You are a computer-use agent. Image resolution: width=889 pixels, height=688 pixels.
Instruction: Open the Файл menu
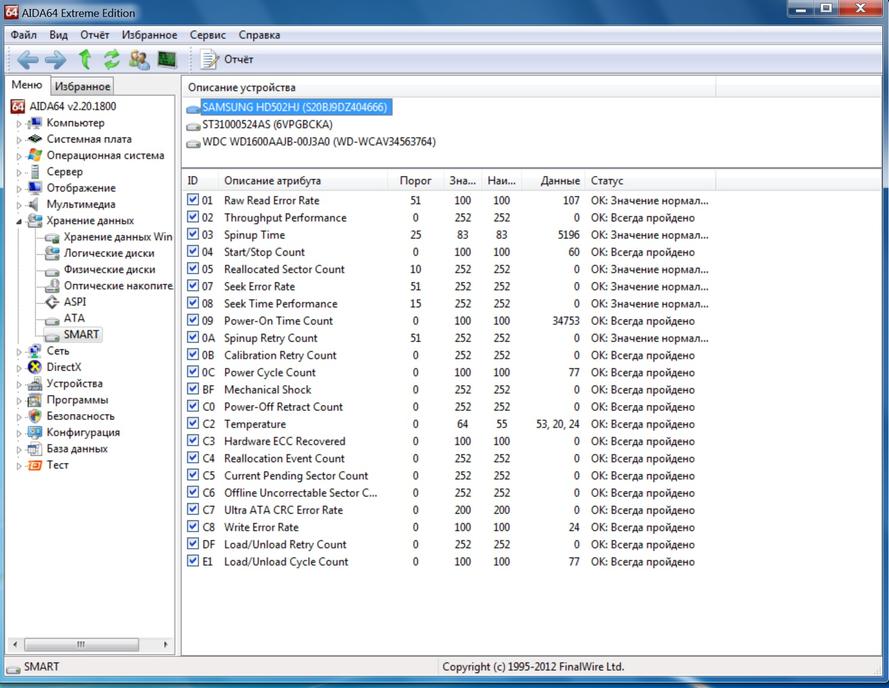point(24,35)
